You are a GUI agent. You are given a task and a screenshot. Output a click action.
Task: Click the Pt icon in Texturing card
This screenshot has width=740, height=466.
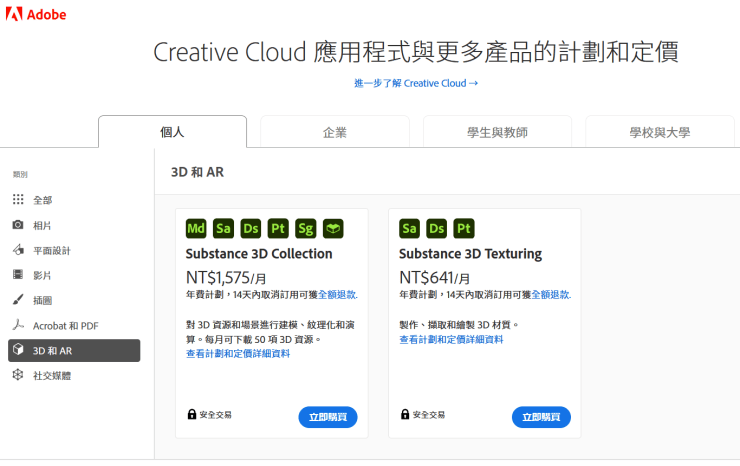(x=464, y=229)
